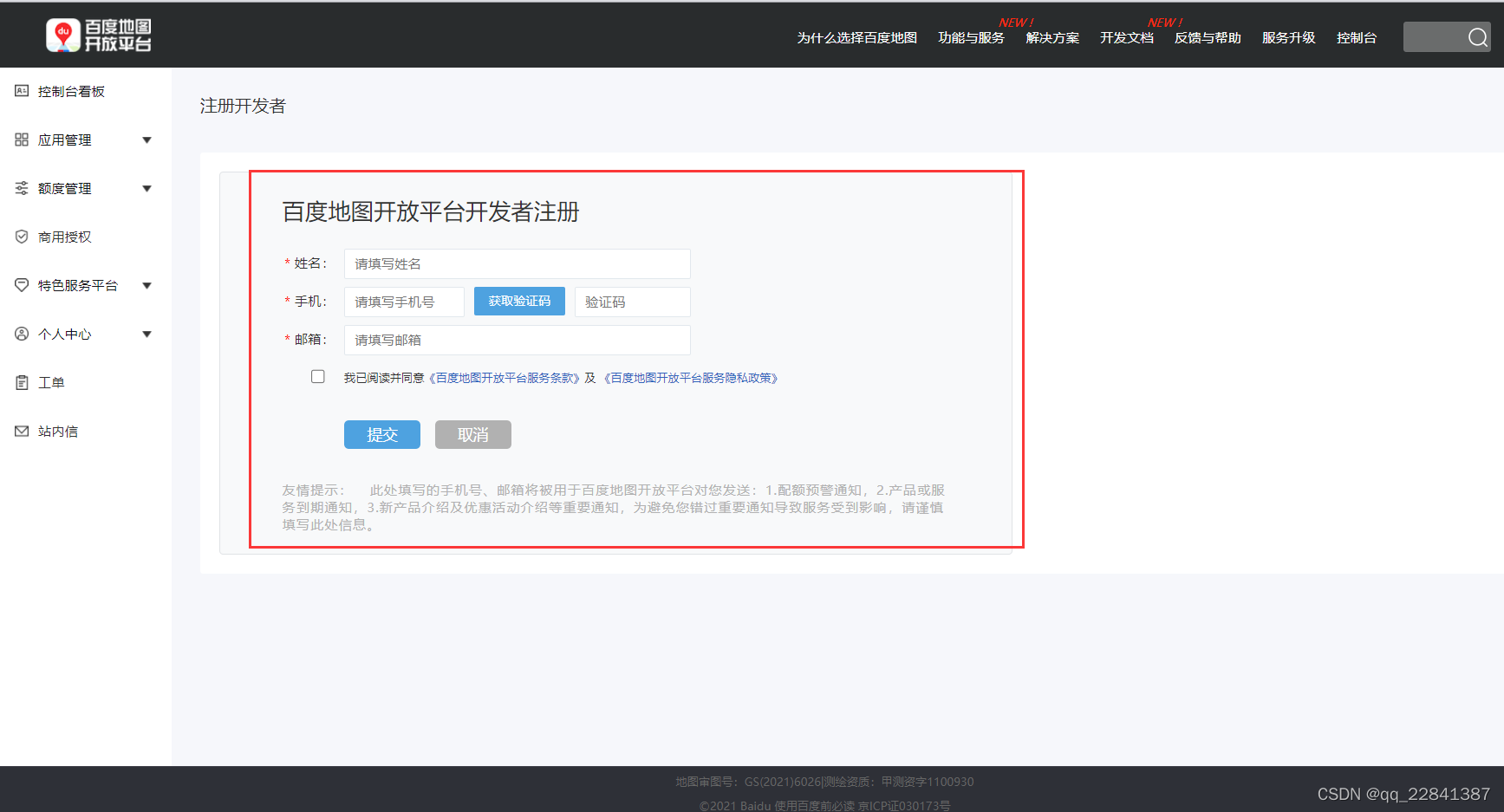Click the 提交 submit button
Screen dimensions: 1504x812
click(381, 434)
